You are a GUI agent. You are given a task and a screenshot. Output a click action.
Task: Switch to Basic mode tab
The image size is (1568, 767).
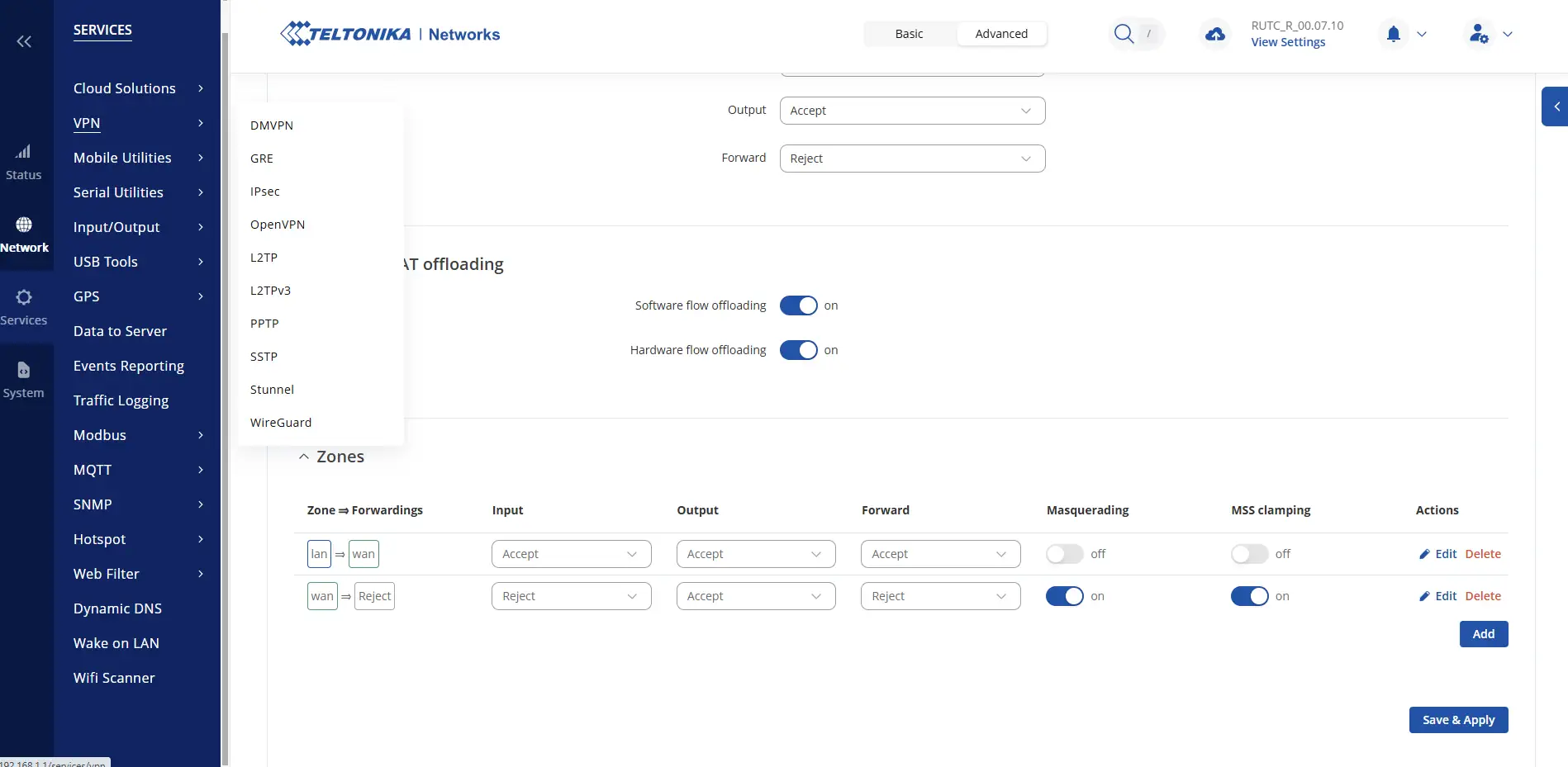(x=909, y=34)
